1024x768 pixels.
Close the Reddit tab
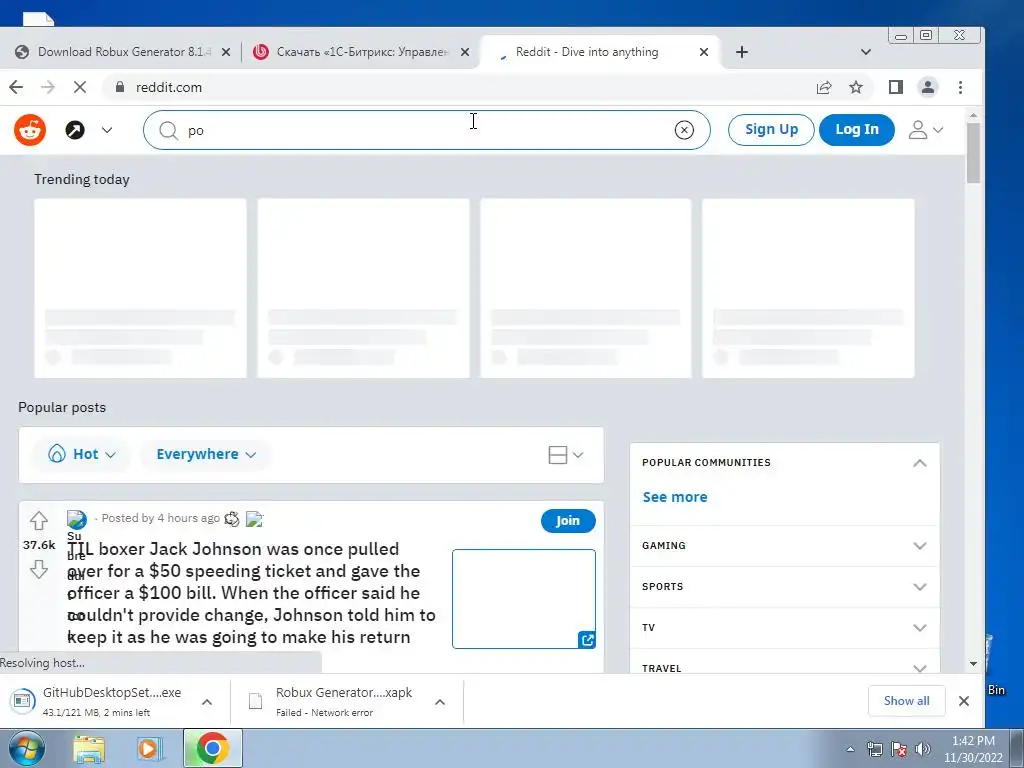704,52
